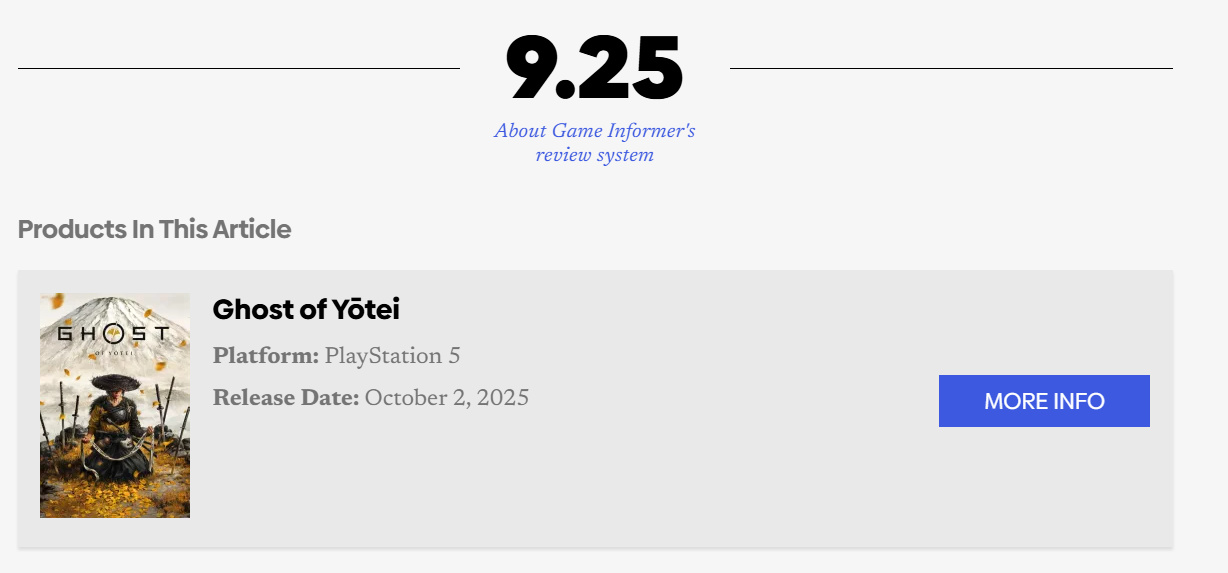Open the Ghost of Yōtei cover thumbnail
Image resolution: width=1228 pixels, height=573 pixels.
click(x=115, y=405)
